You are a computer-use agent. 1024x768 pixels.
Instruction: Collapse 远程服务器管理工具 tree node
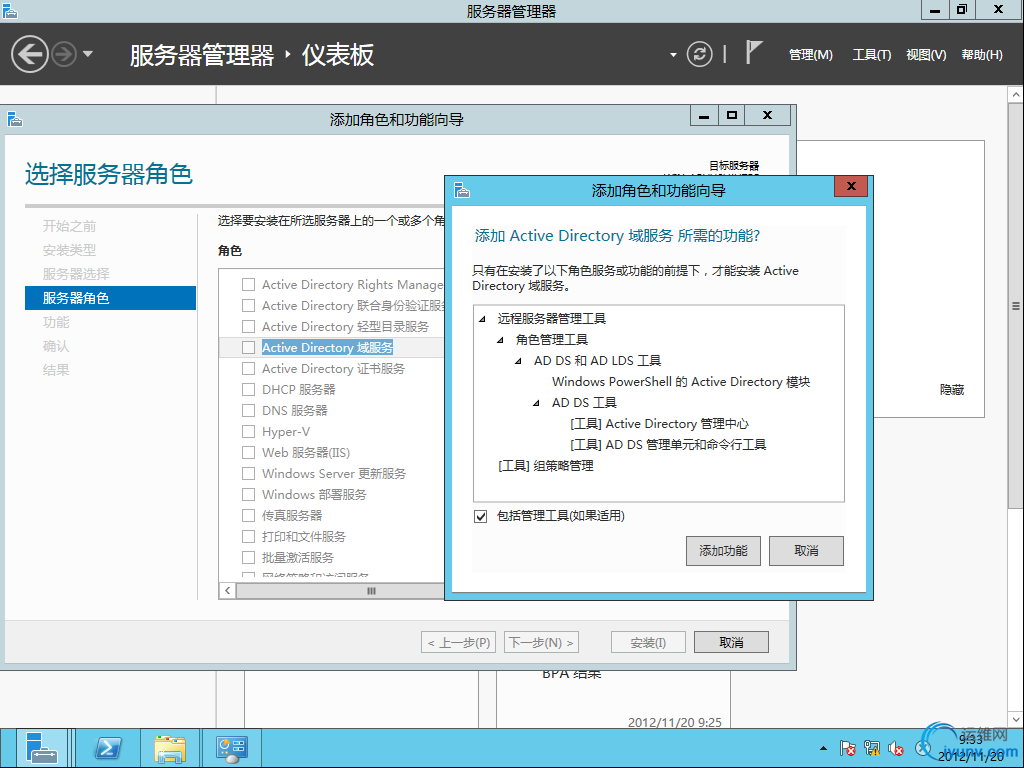point(483,319)
